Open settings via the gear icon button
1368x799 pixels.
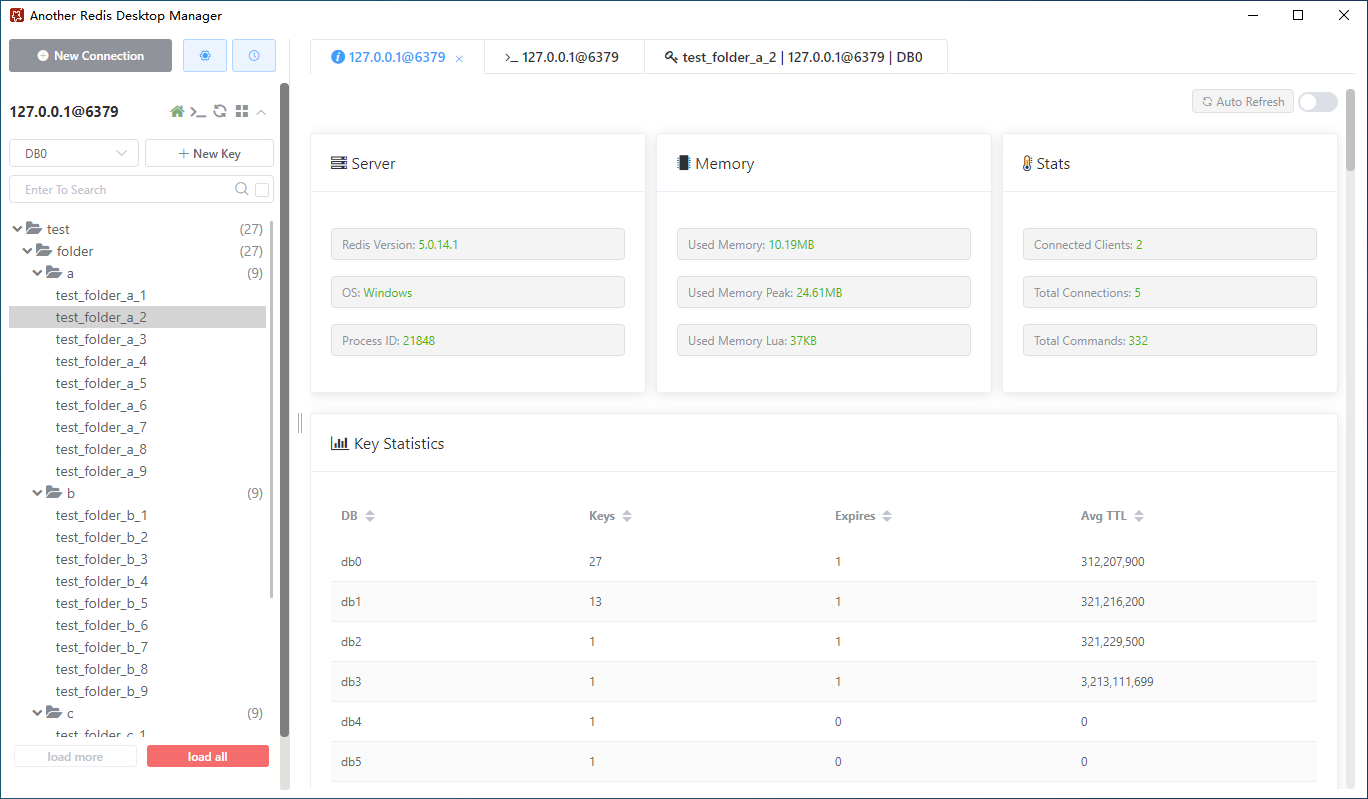click(x=205, y=56)
